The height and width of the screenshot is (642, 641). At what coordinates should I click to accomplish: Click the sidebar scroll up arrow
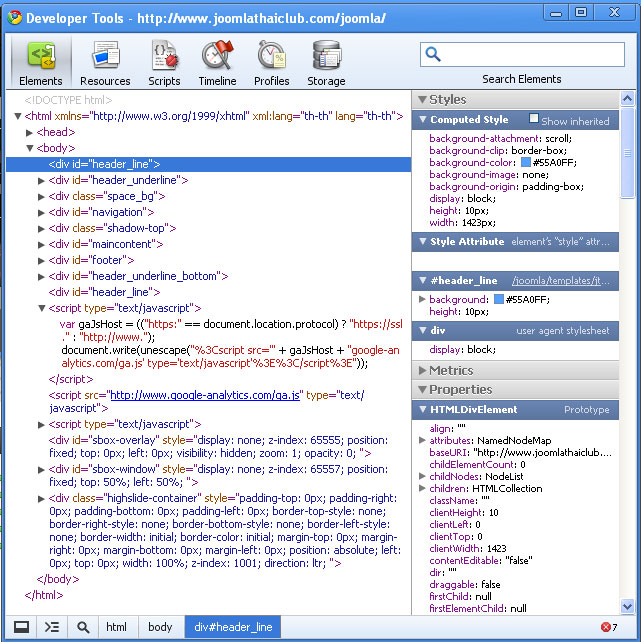[x=627, y=98]
